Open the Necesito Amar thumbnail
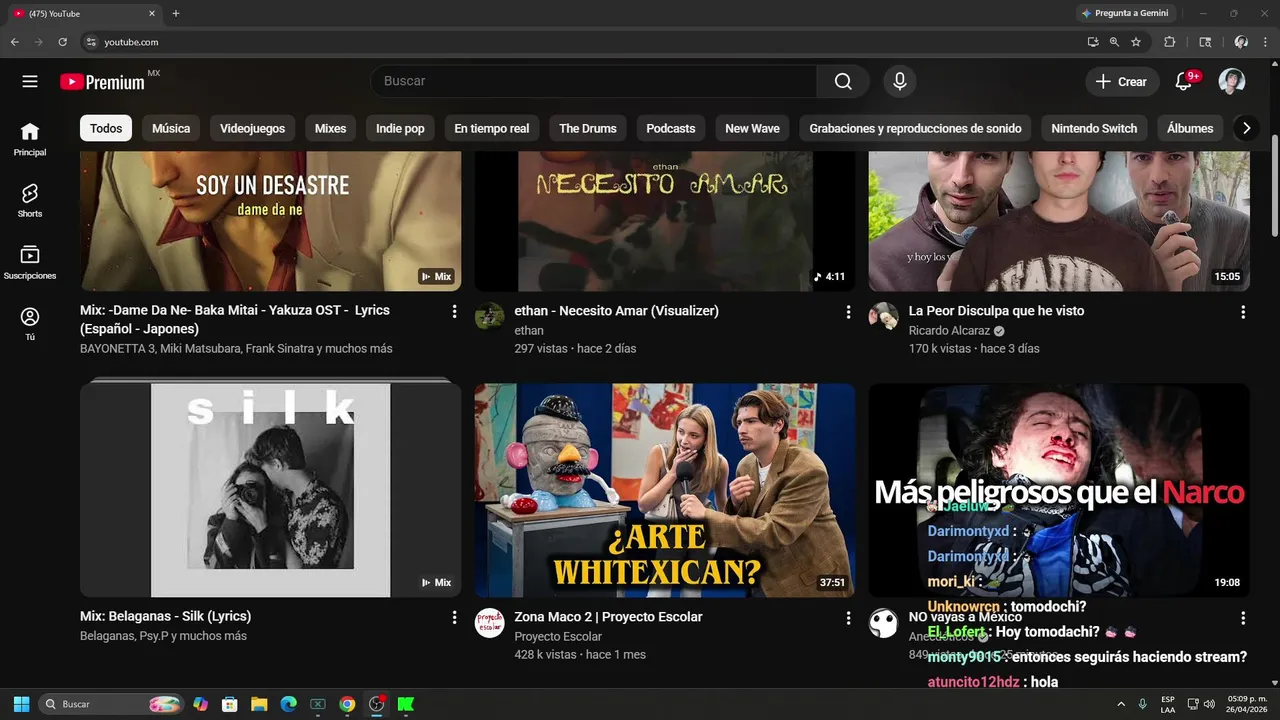The image size is (1280, 720). pos(665,221)
